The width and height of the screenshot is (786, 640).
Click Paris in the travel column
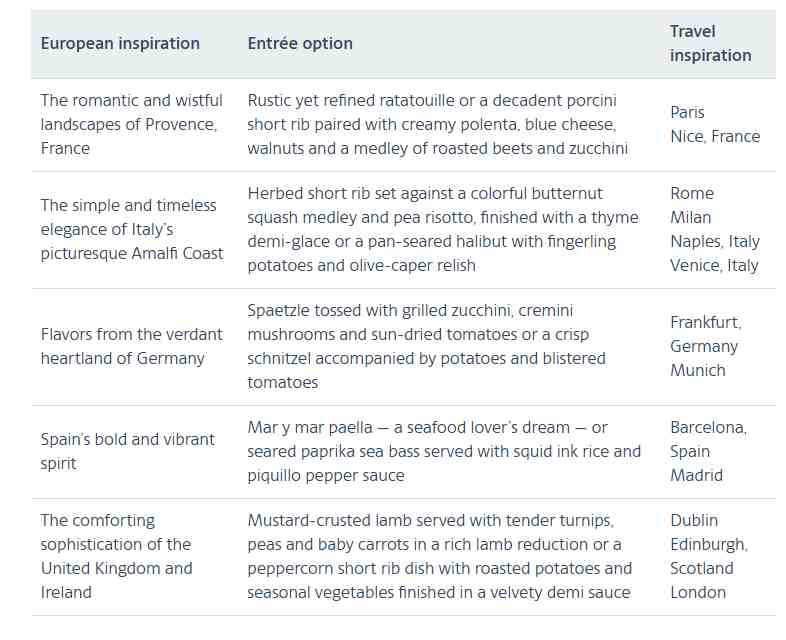coord(687,112)
